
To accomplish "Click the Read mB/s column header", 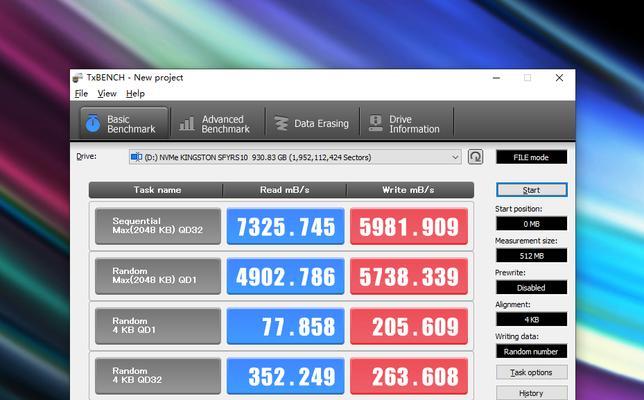I will coord(285,190).
